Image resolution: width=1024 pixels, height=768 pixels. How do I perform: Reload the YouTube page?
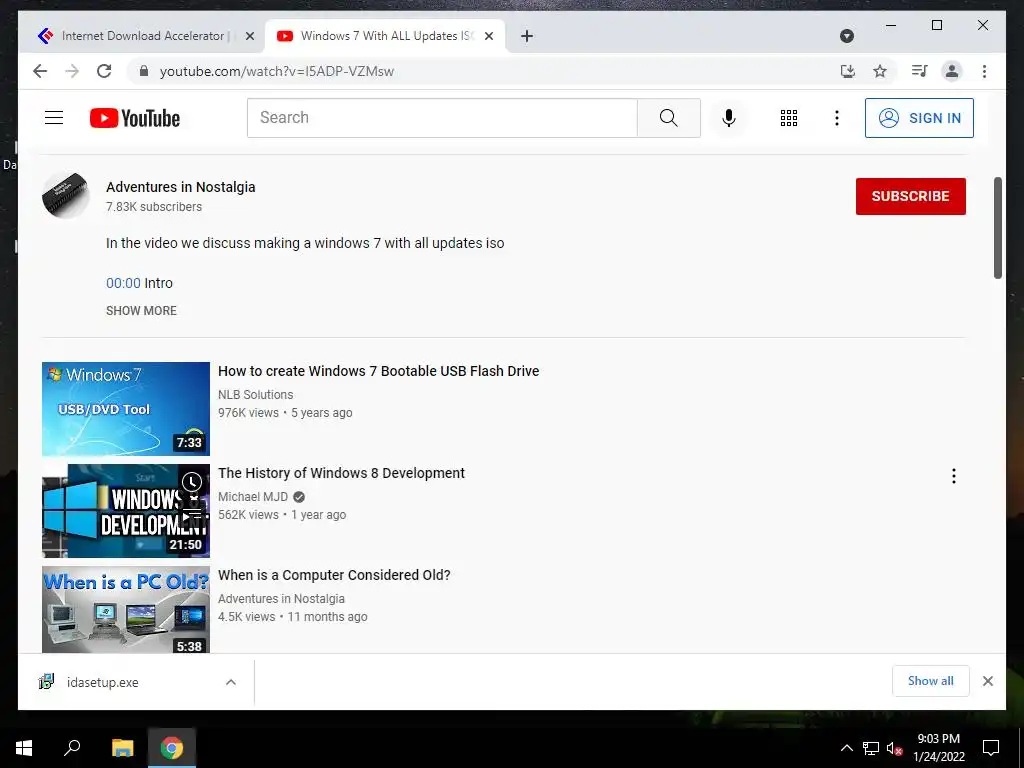coord(104,71)
